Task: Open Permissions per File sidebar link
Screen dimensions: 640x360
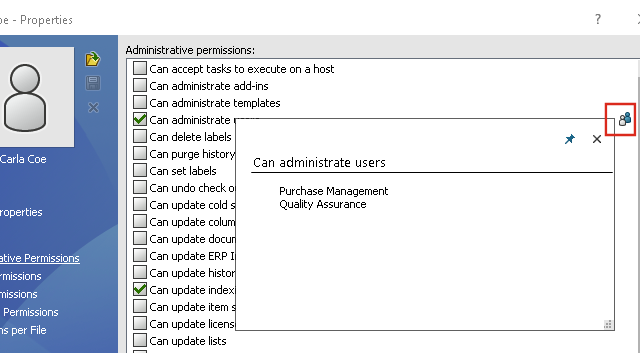Action: (x=23, y=330)
